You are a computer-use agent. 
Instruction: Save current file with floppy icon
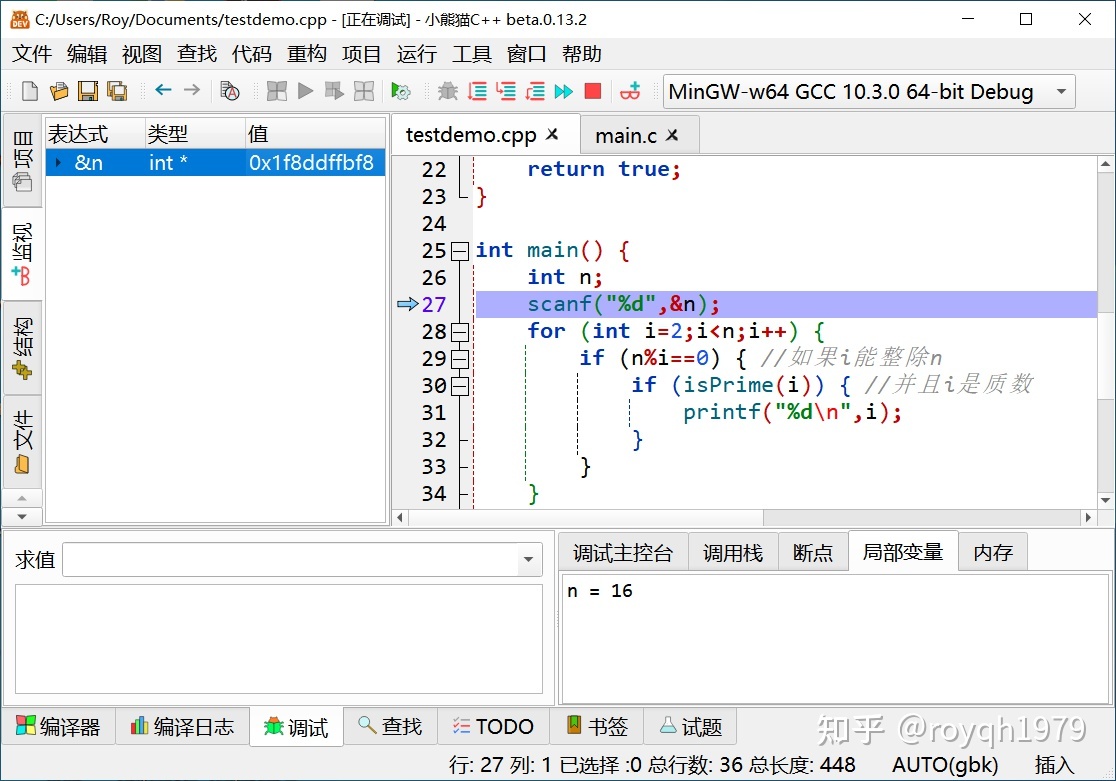(88, 91)
